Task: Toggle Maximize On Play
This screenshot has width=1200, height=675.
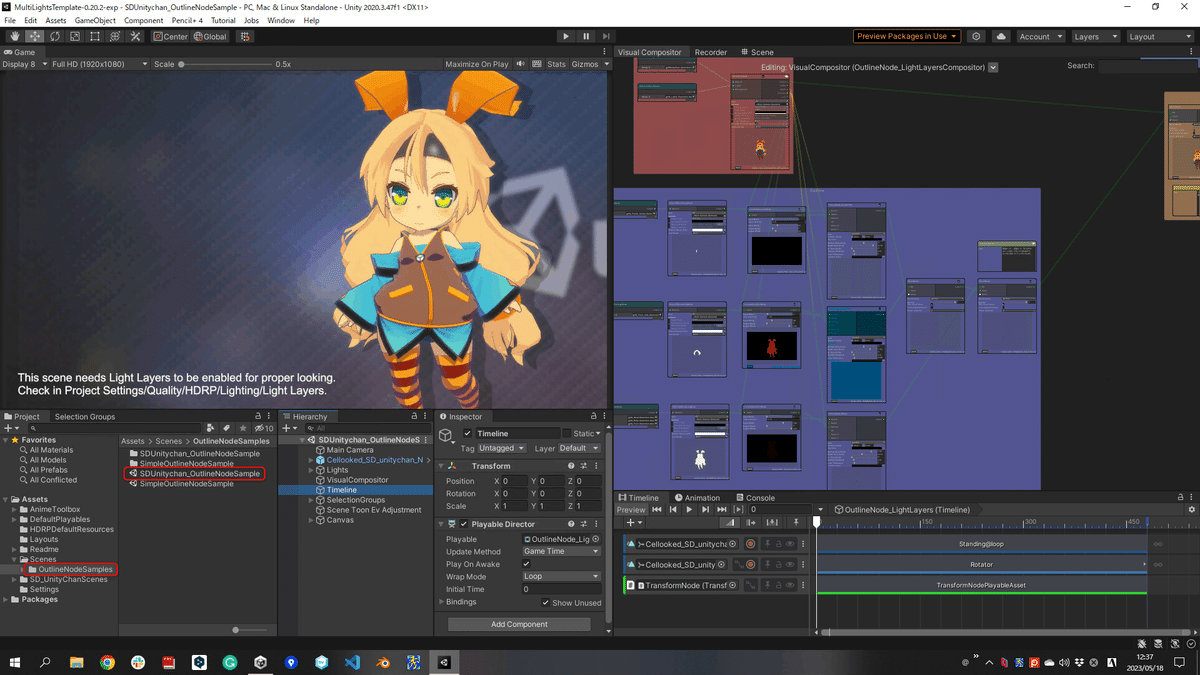Action: coord(477,64)
